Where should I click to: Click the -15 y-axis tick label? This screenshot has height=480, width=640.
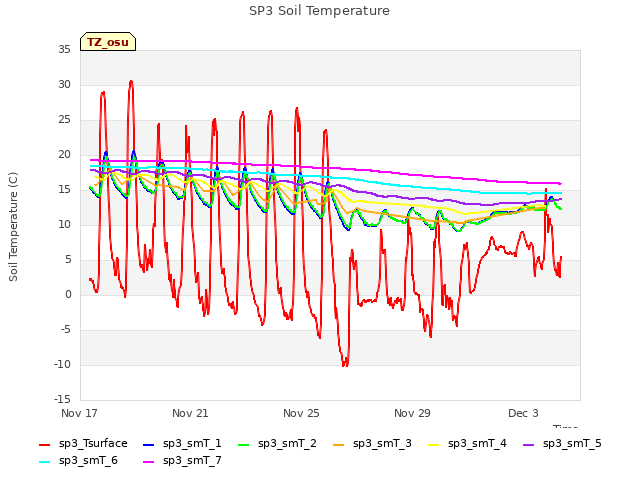pos(62,399)
